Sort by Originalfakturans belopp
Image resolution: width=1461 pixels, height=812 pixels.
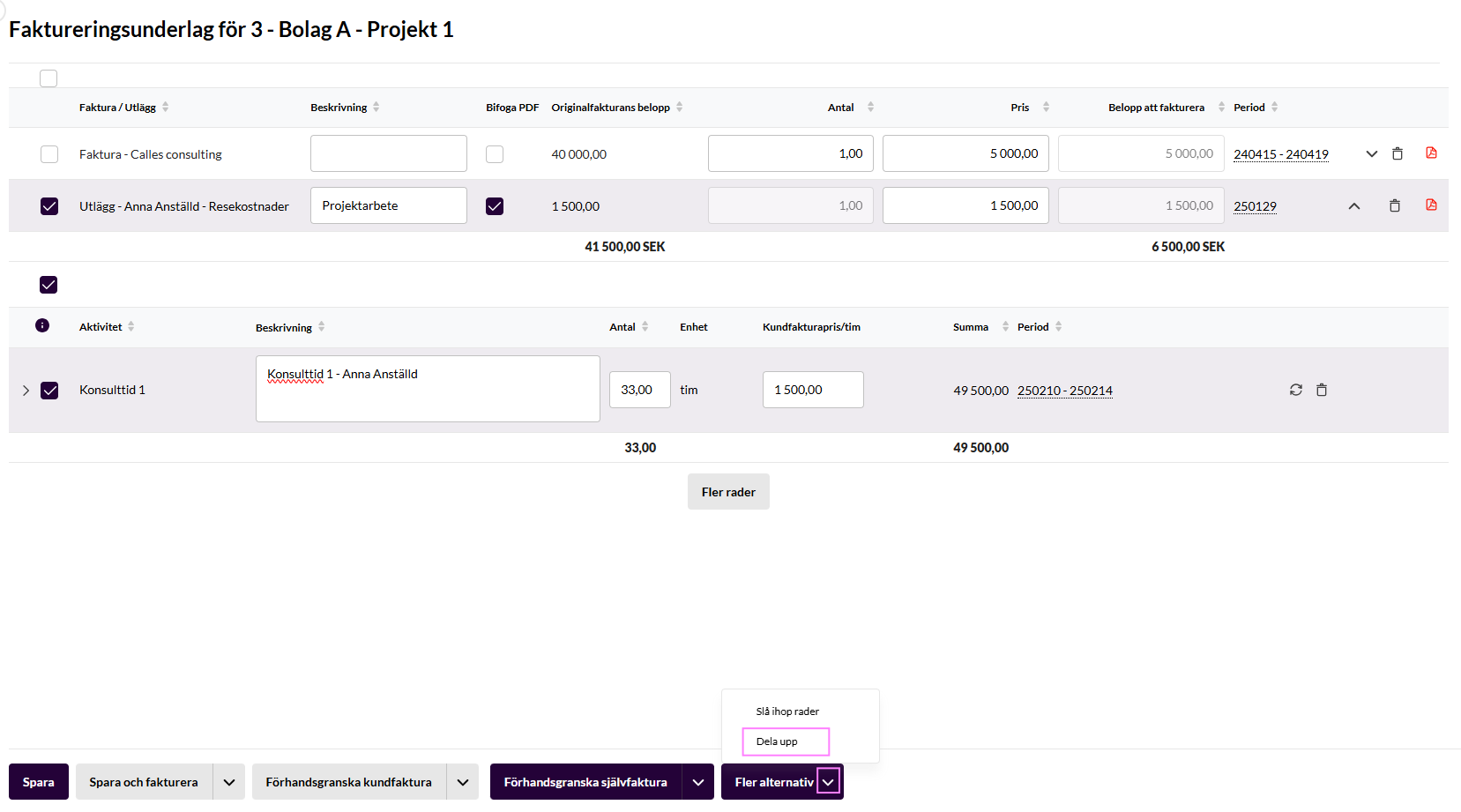[x=680, y=107]
